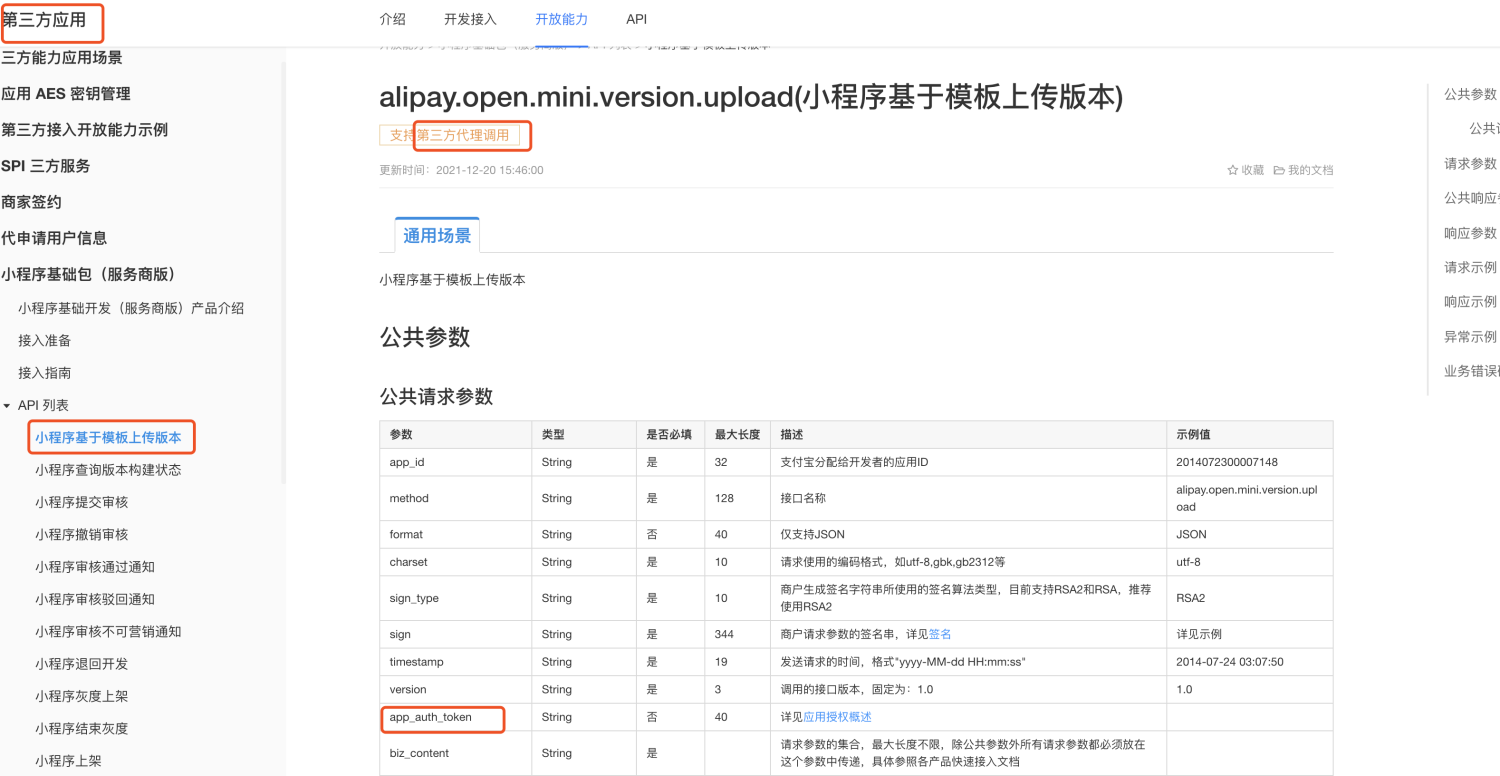Viewport: 1500px width, 776px height.
Task: Click the app_auth_token parameter cell
Action: click(x=455, y=717)
